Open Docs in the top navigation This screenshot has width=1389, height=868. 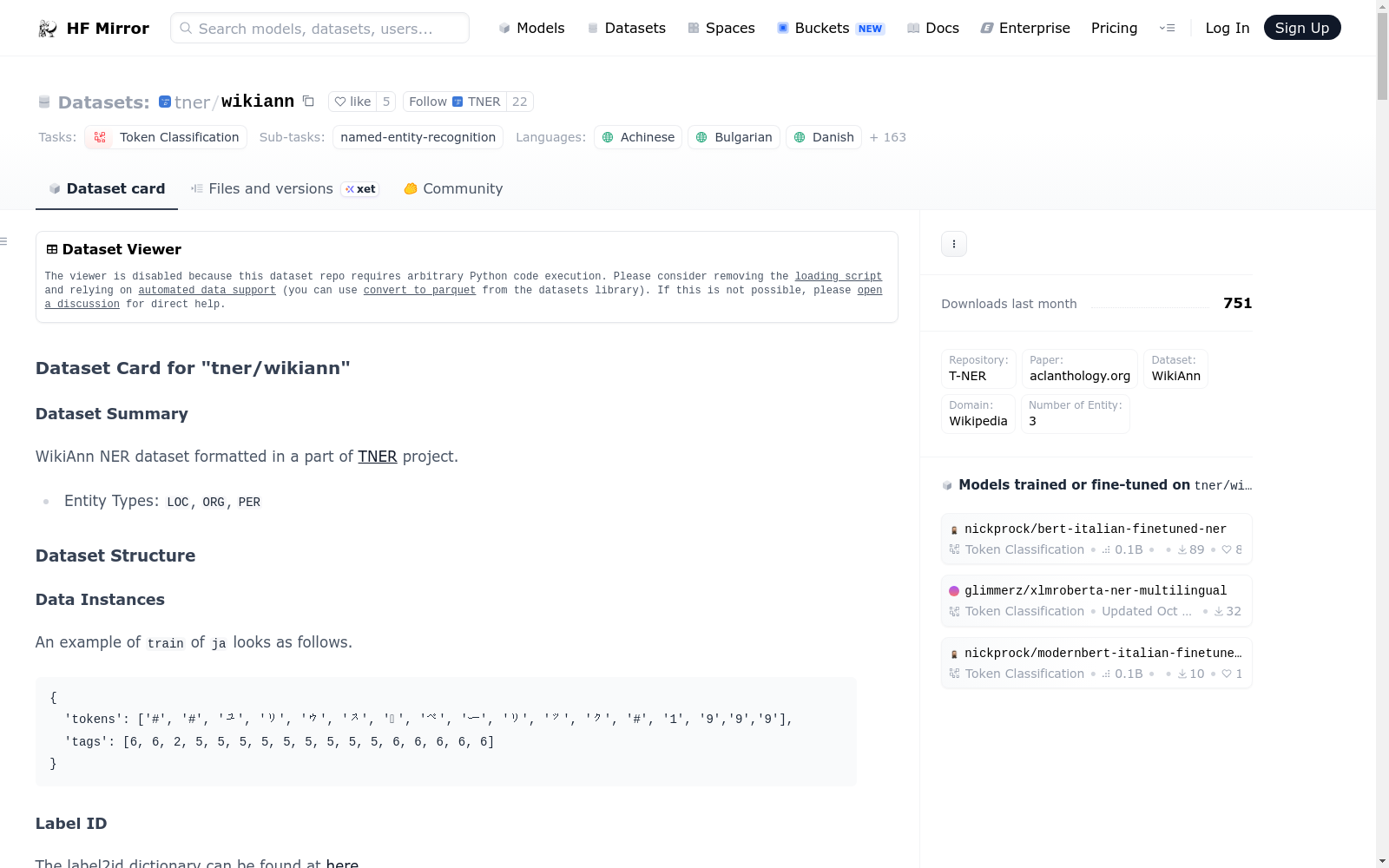click(933, 29)
